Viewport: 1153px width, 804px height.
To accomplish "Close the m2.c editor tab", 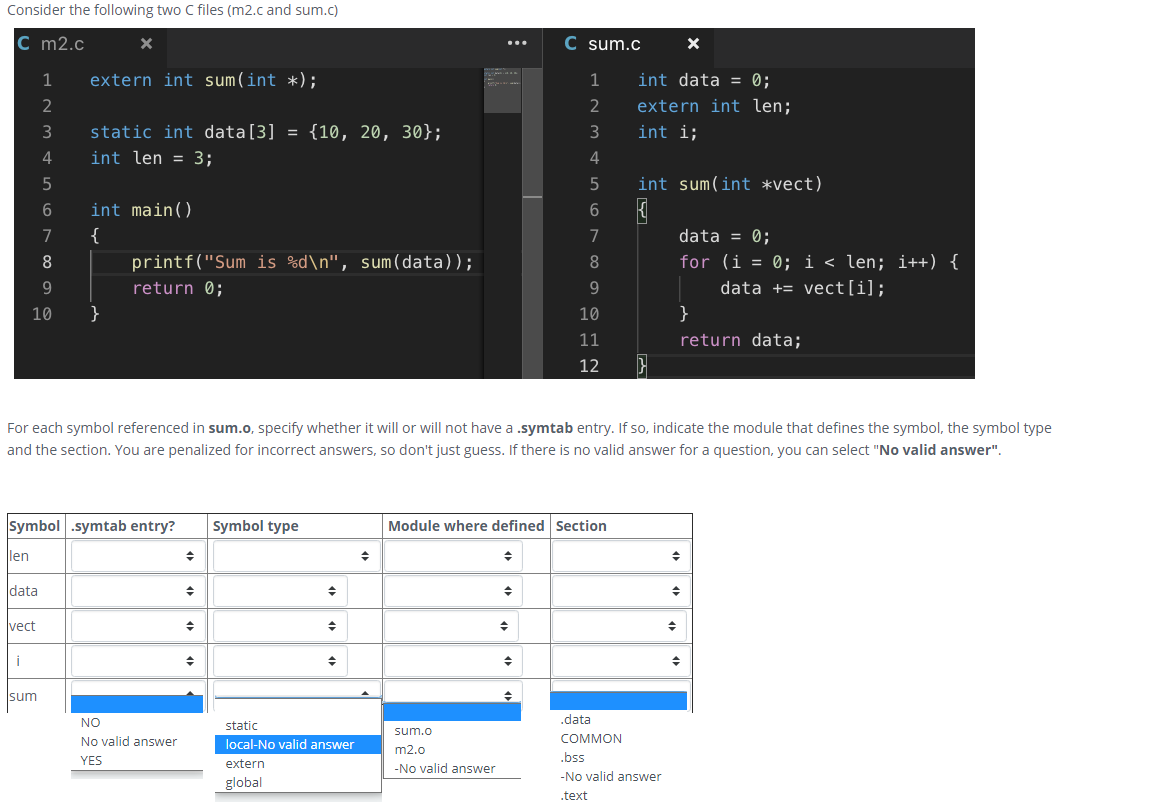I will pyautogui.click(x=146, y=43).
